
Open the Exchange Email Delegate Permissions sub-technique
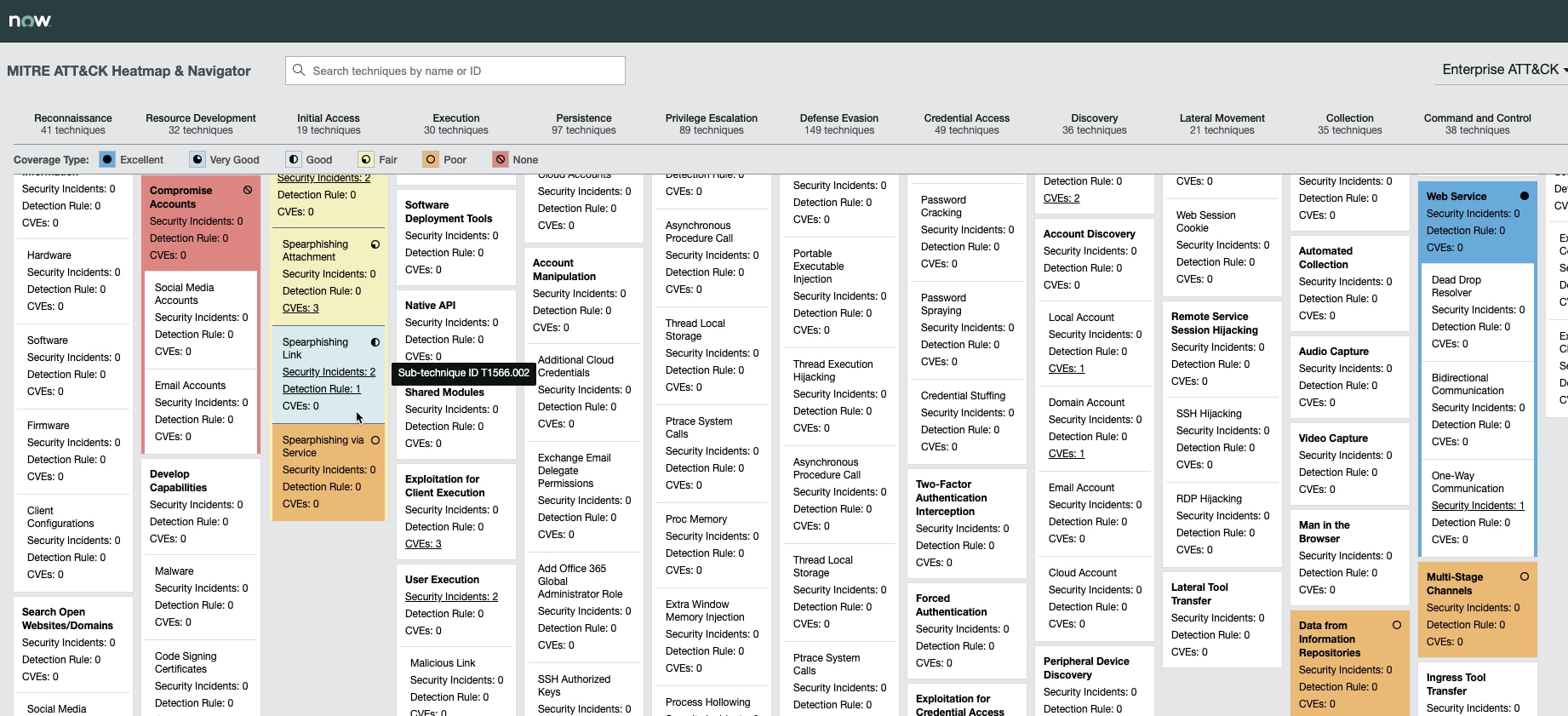point(574,471)
